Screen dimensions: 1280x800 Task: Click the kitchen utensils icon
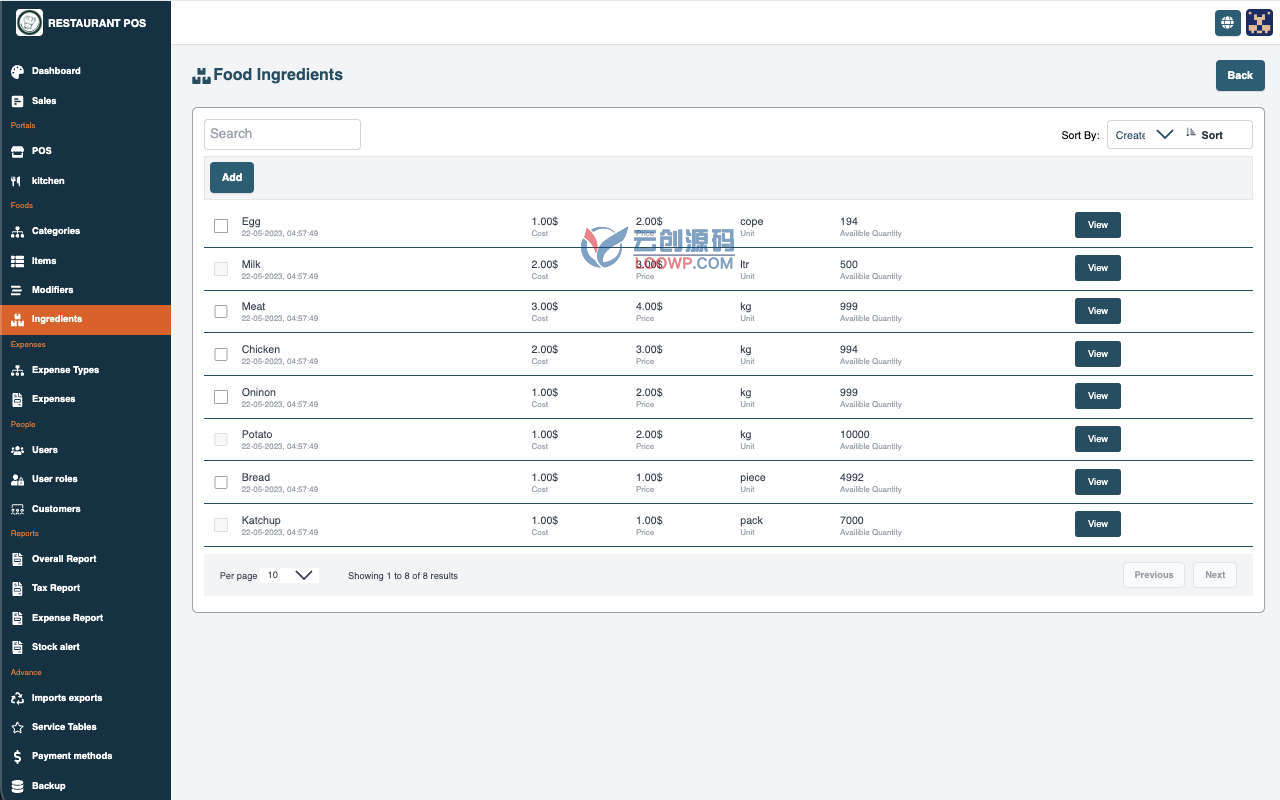[x=16, y=181]
